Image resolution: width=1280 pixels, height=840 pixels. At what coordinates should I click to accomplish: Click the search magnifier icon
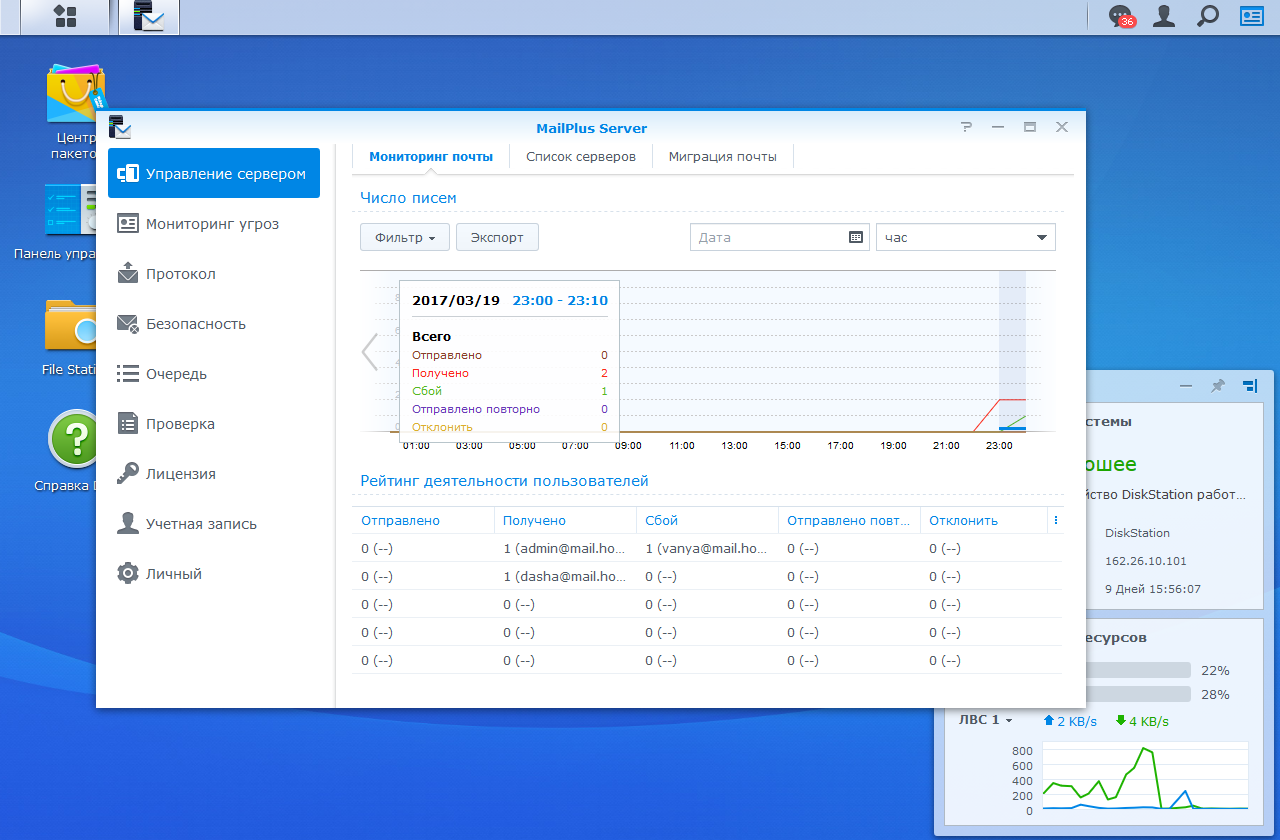(x=1208, y=16)
